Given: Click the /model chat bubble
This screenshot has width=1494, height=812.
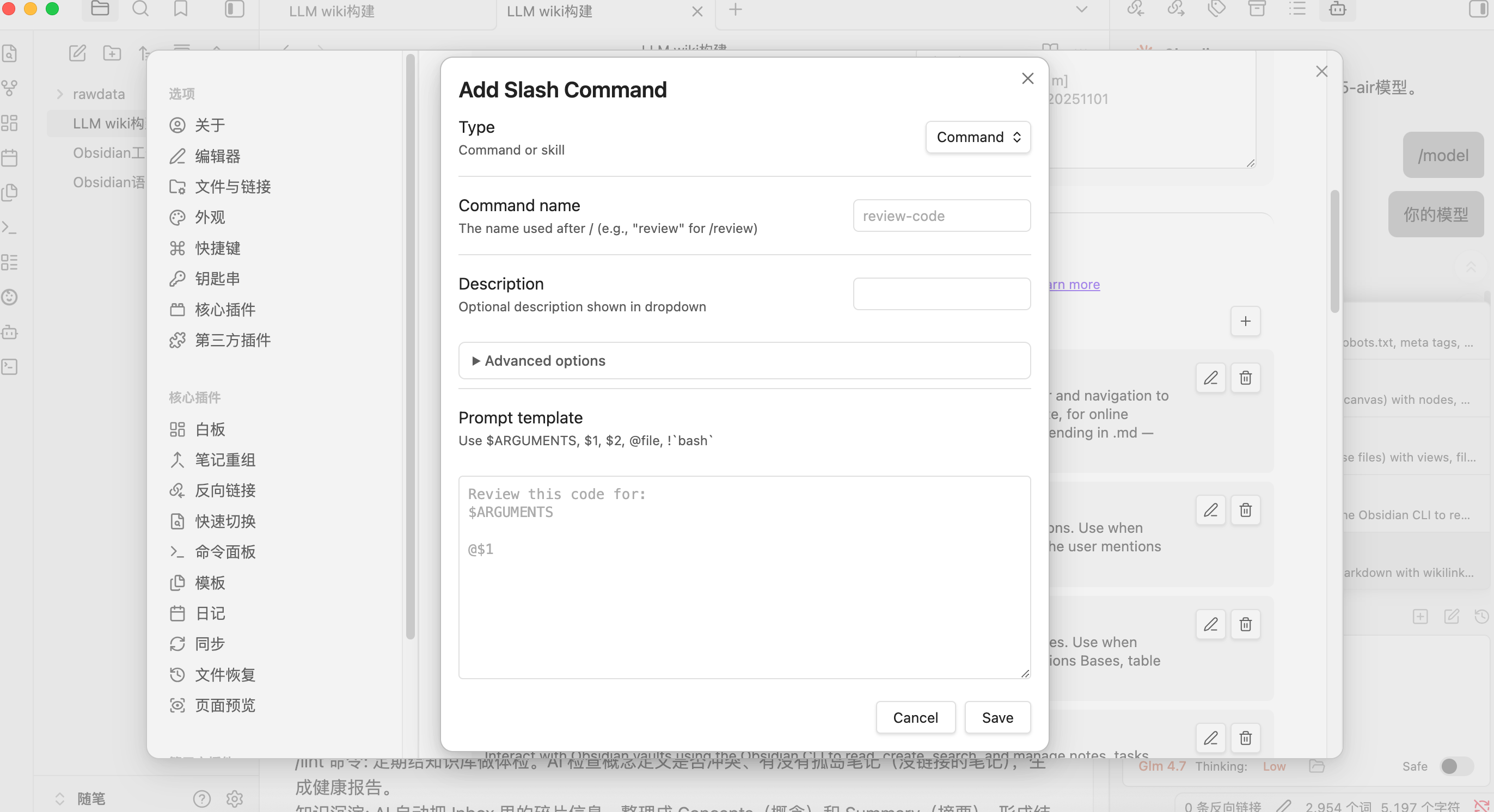Looking at the screenshot, I should tap(1443, 155).
